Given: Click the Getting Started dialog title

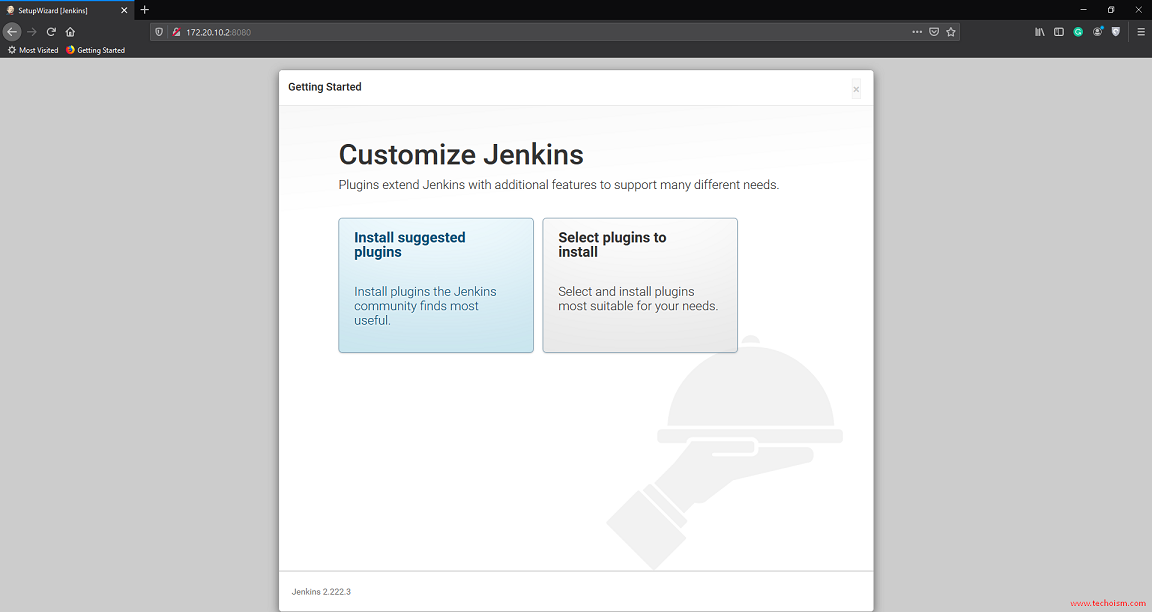Looking at the screenshot, I should click(325, 87).
